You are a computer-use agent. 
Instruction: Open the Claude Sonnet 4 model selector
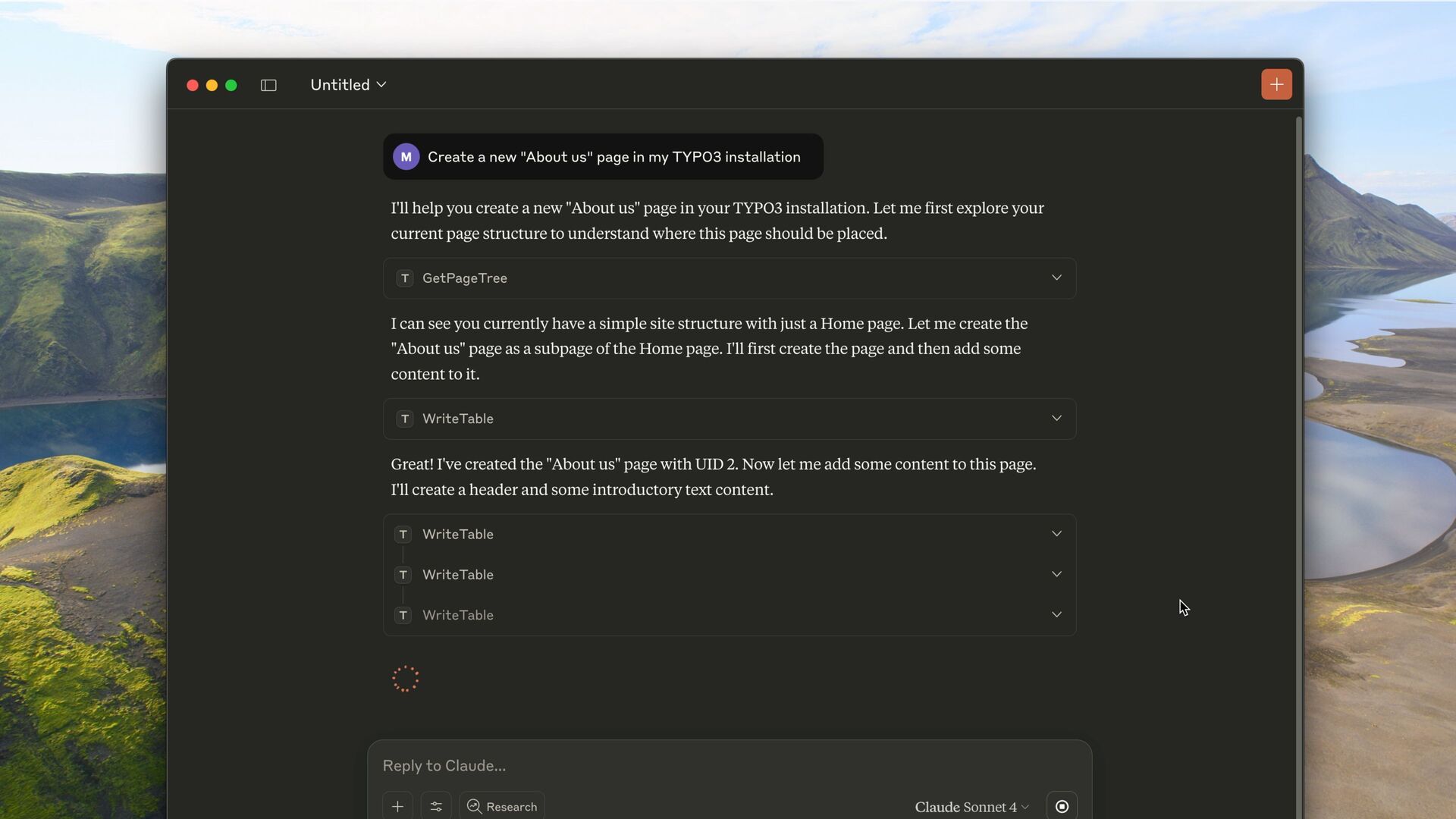[x=971, y=807]
